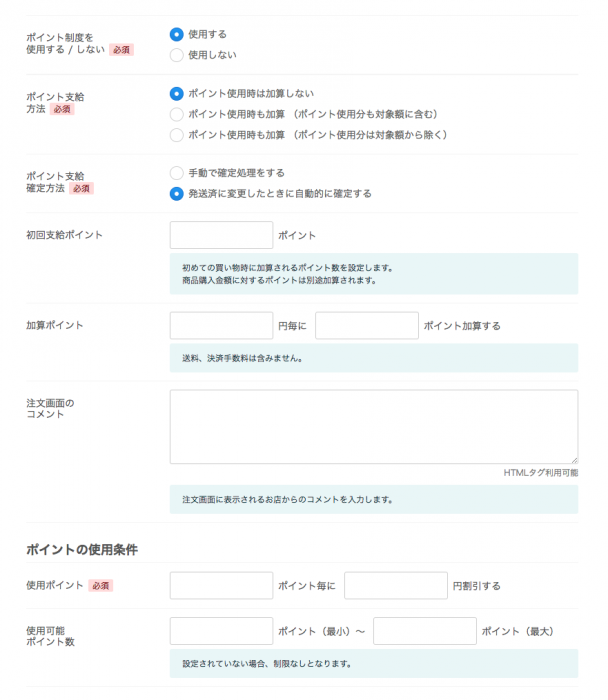Choose ポイント使用分は対象額から除く option
Screen dimensions: 608x700
click(177, 135)
